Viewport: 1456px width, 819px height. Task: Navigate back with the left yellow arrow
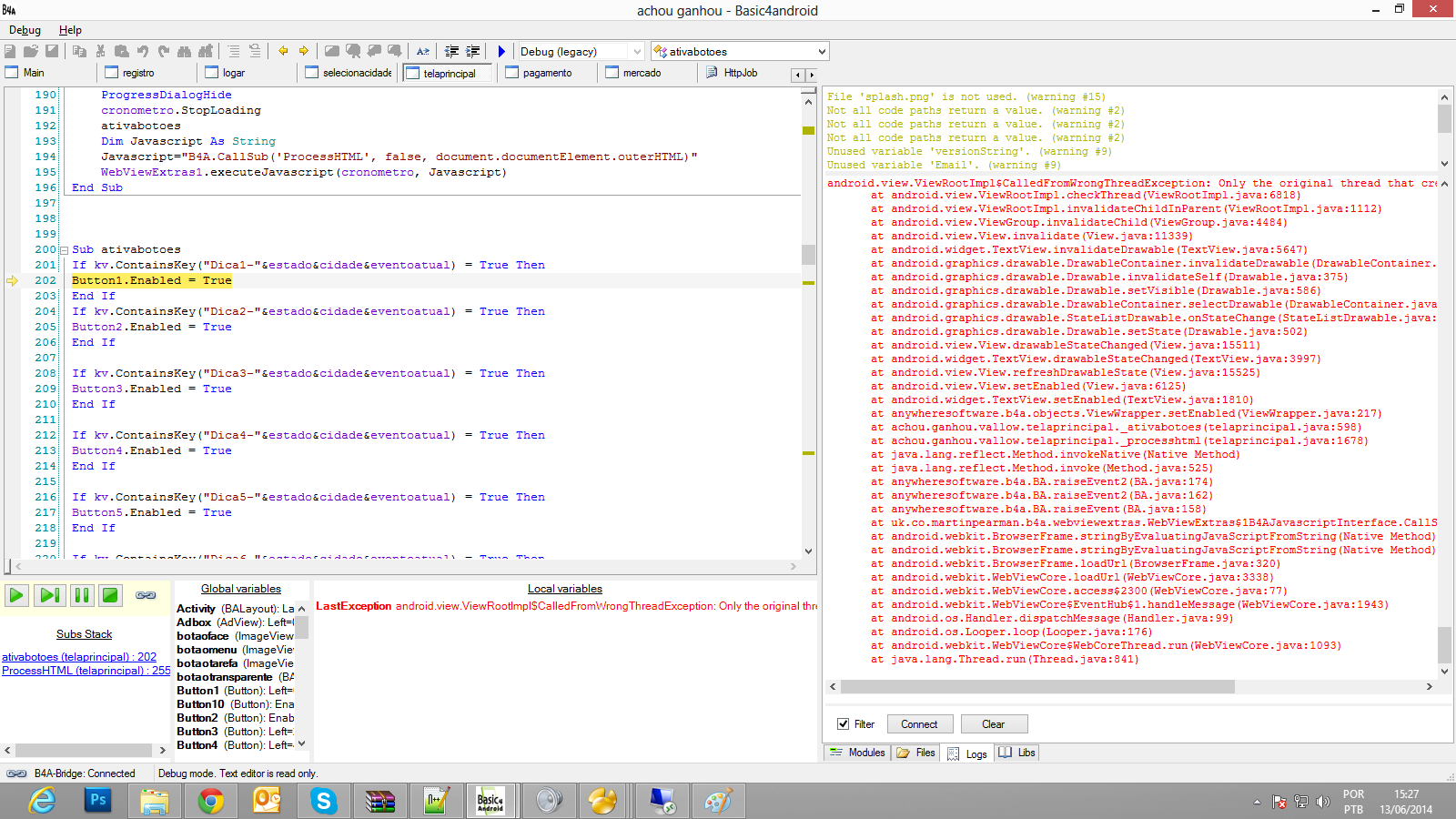(x=283, y=52)
